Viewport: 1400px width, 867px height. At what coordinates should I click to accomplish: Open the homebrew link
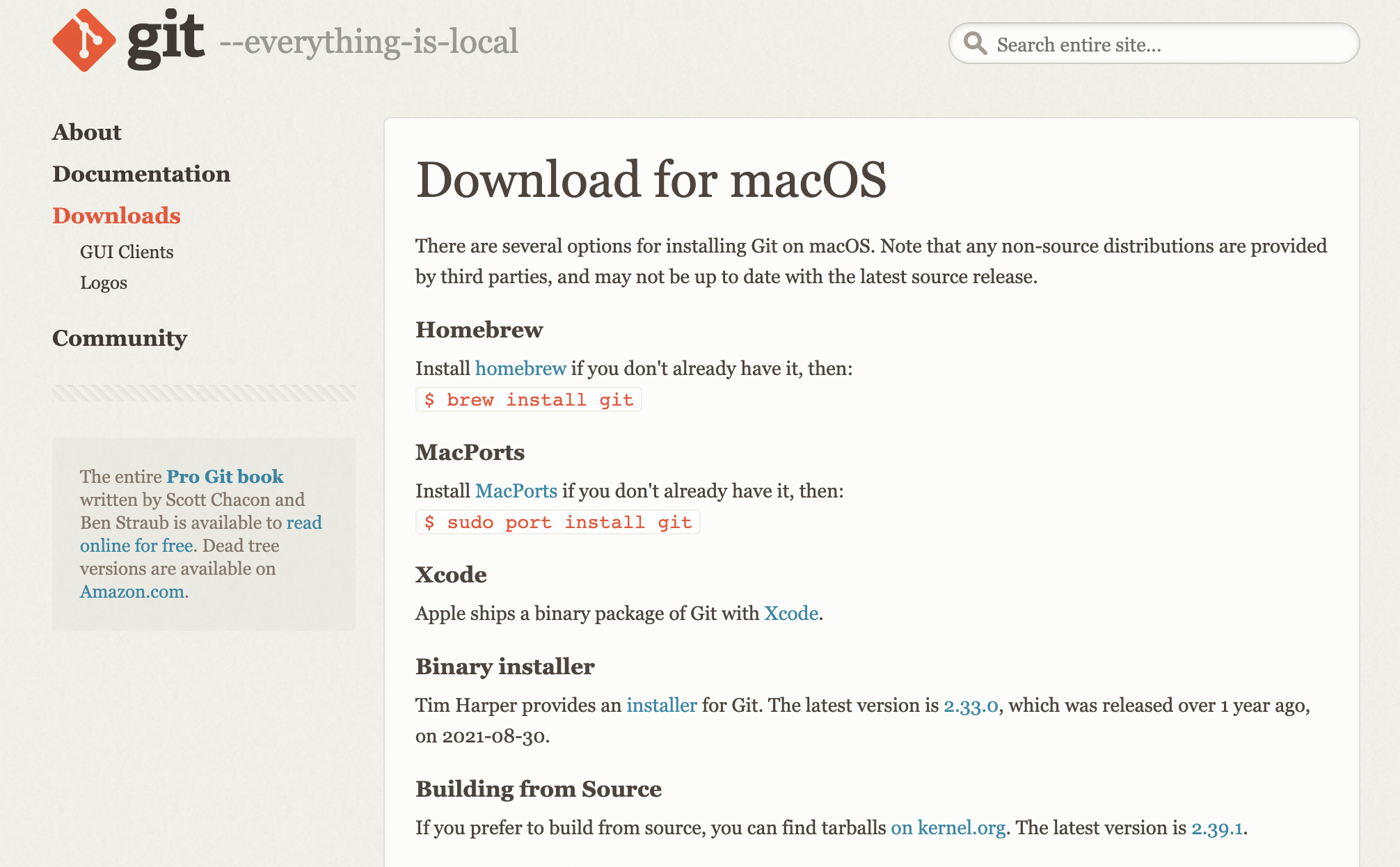pos(520,368)
